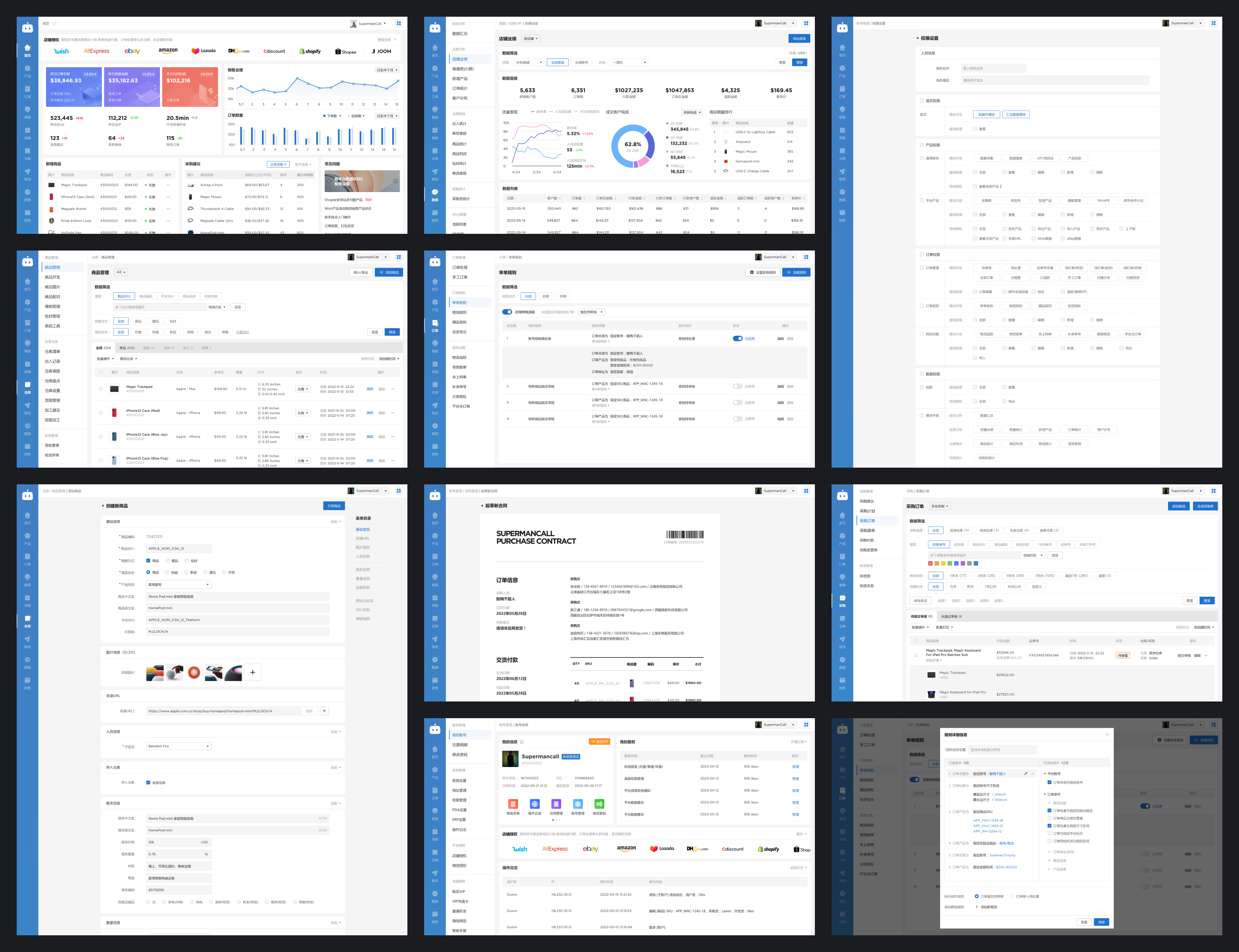Enable the switch for priority 2 rule
Screen dimensions: 1239x952
click(737, 386)
